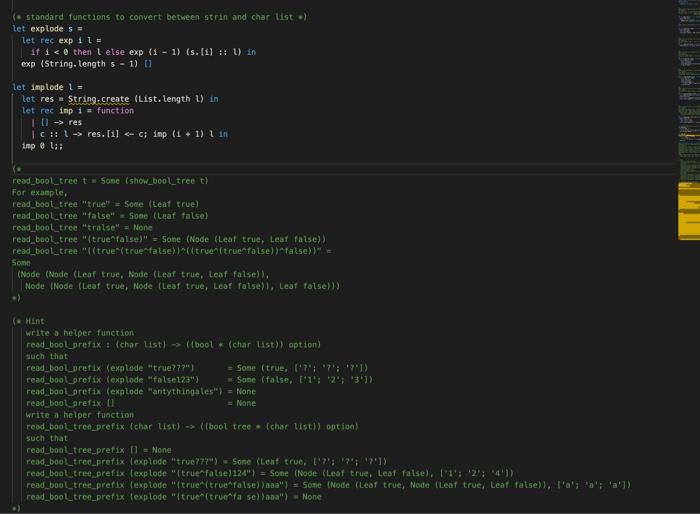Click 'exp (String.length s - 1) []' line
700x514 pixels.
pyautogui.click(x=86, y=64)
